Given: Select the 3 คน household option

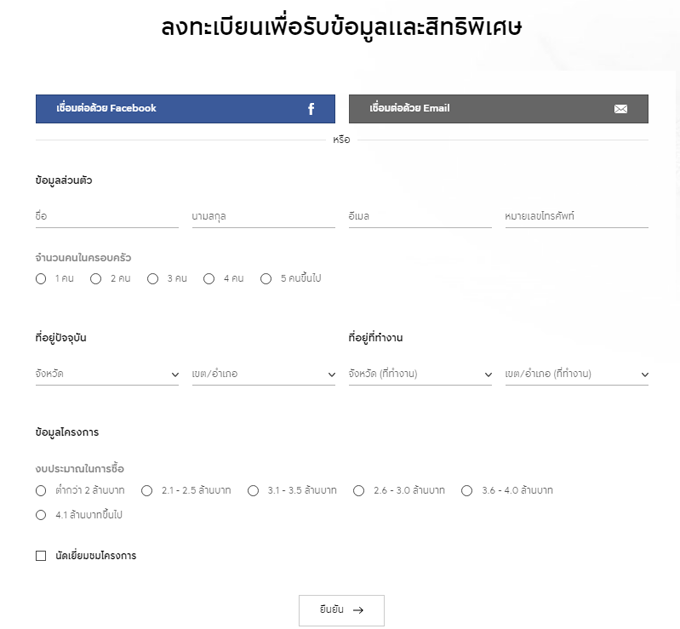Looking at the screenshot, I should click(153, 279).
